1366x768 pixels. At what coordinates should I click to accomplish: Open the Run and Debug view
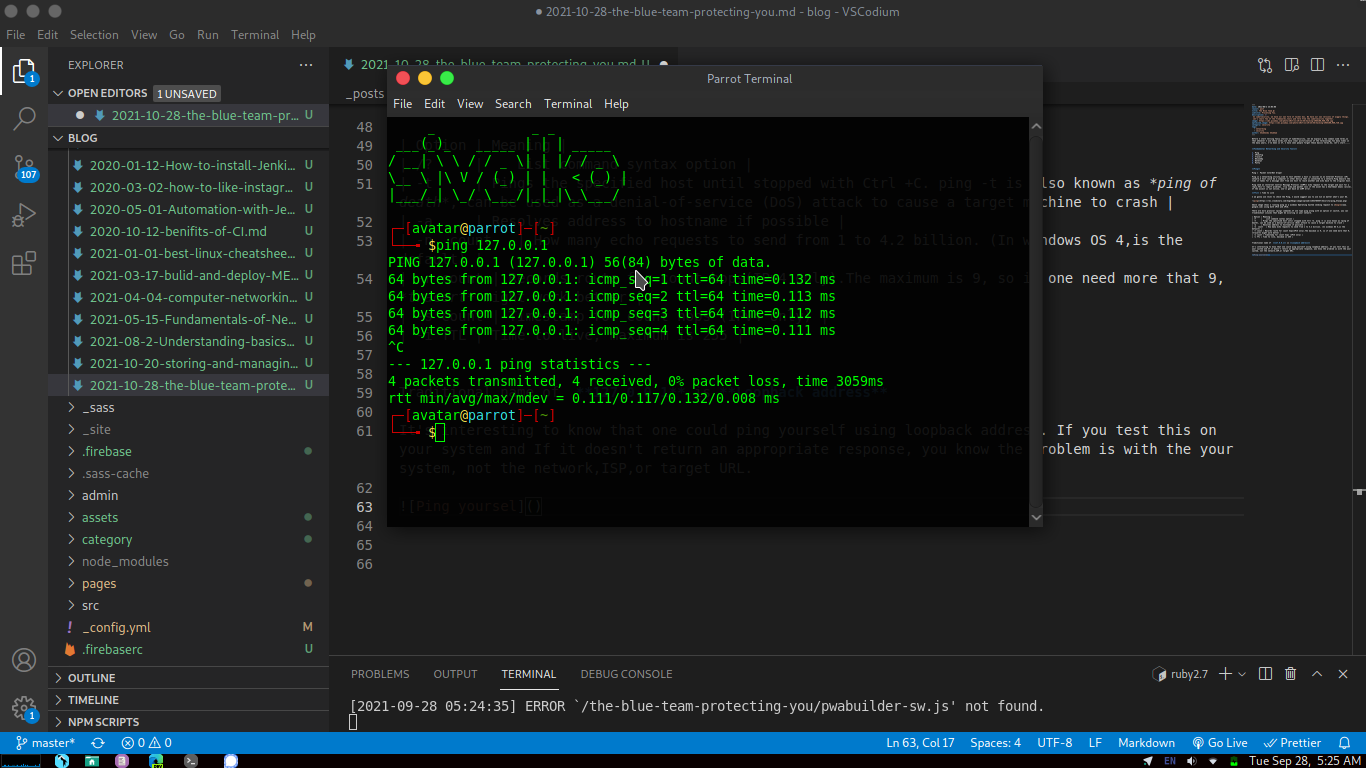click(24, 216)
